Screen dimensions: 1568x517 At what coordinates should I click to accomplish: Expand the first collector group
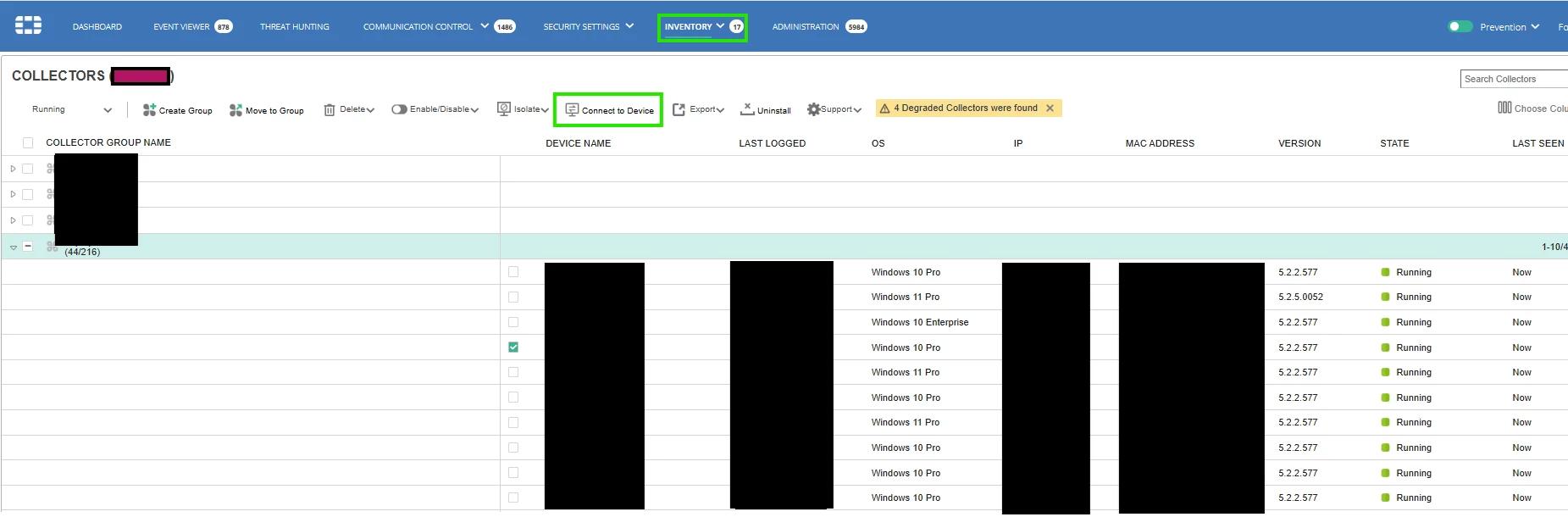click(13, 169)
